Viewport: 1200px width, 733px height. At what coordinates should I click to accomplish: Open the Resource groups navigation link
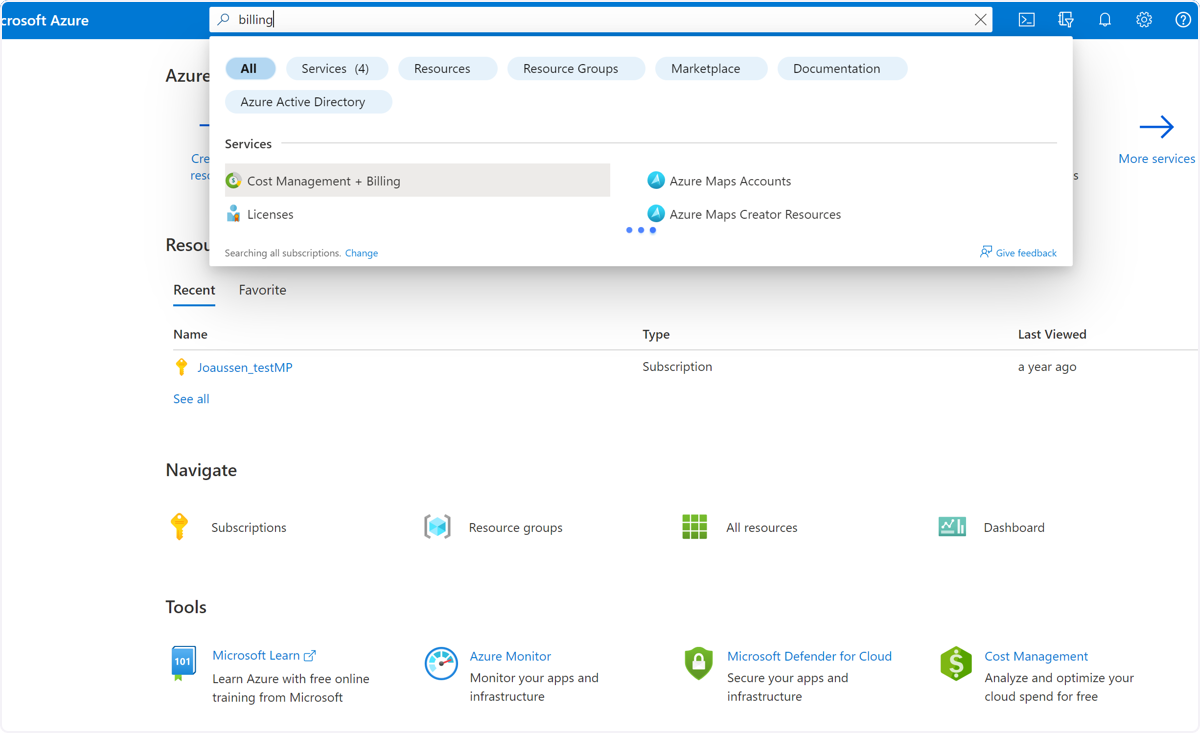coord(515,527)
